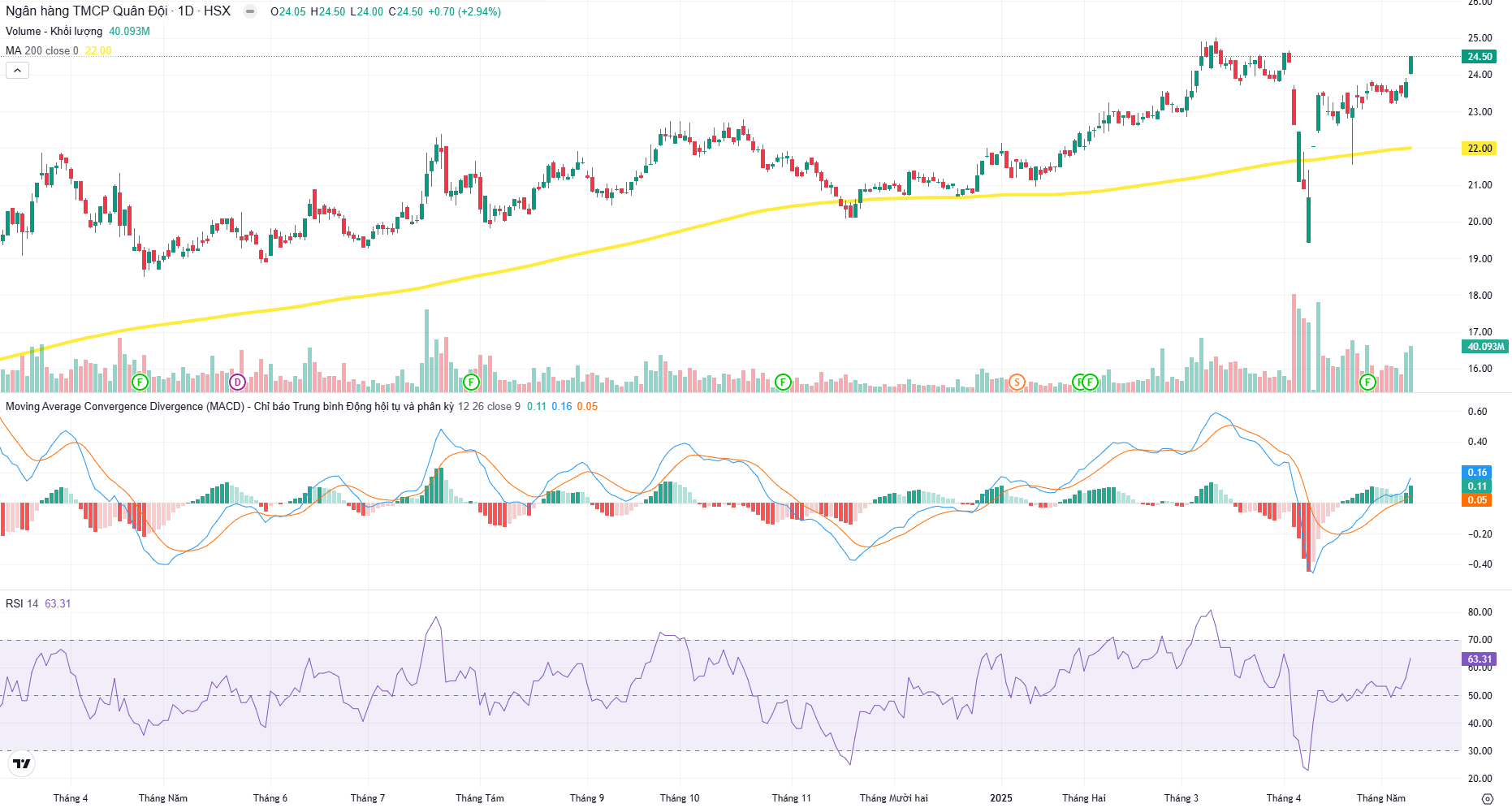Screen dimensions: 1512x808
Task: Open the orange S split marker
Action: click(1017, 382)
